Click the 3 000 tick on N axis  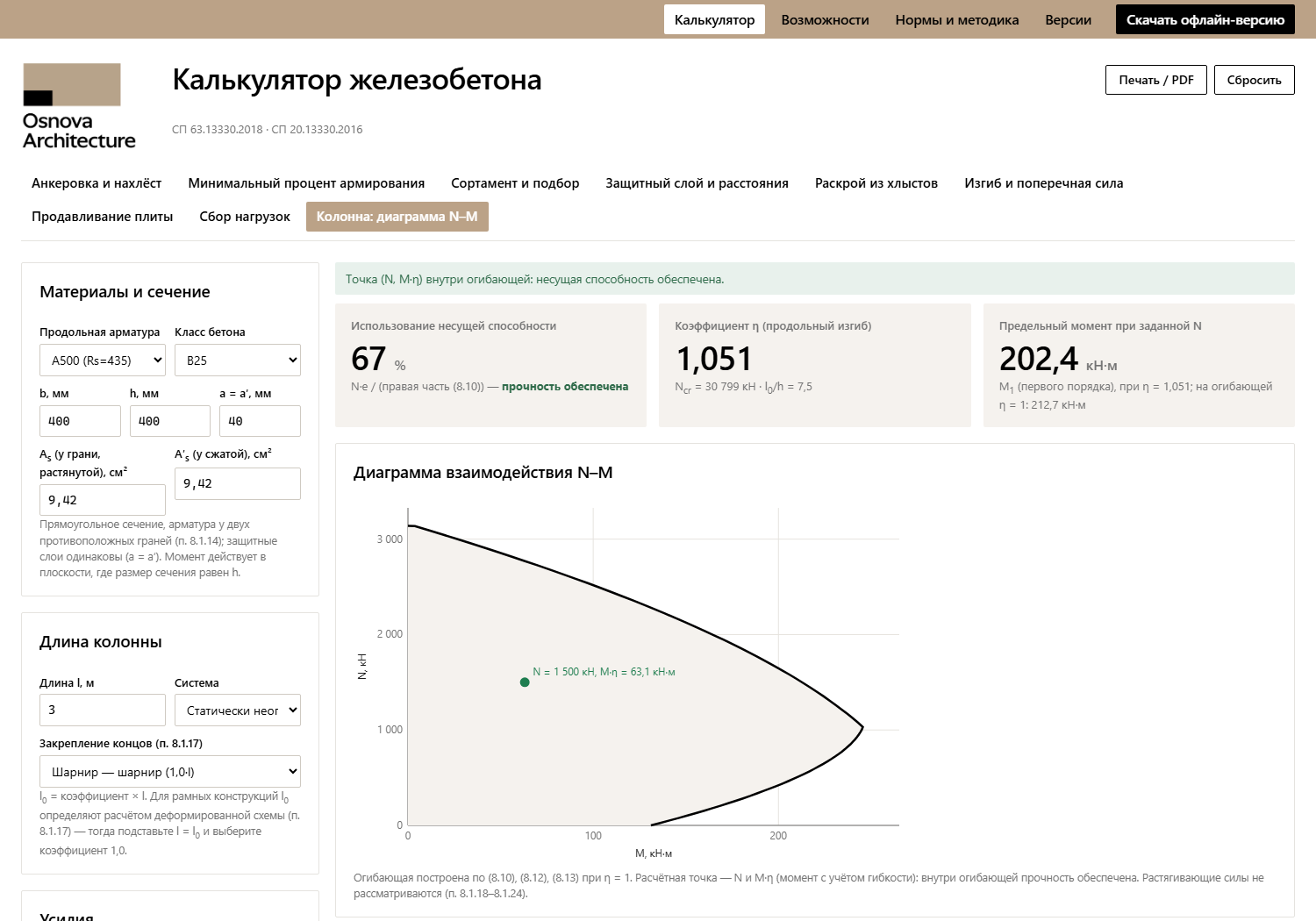[390, 539]
